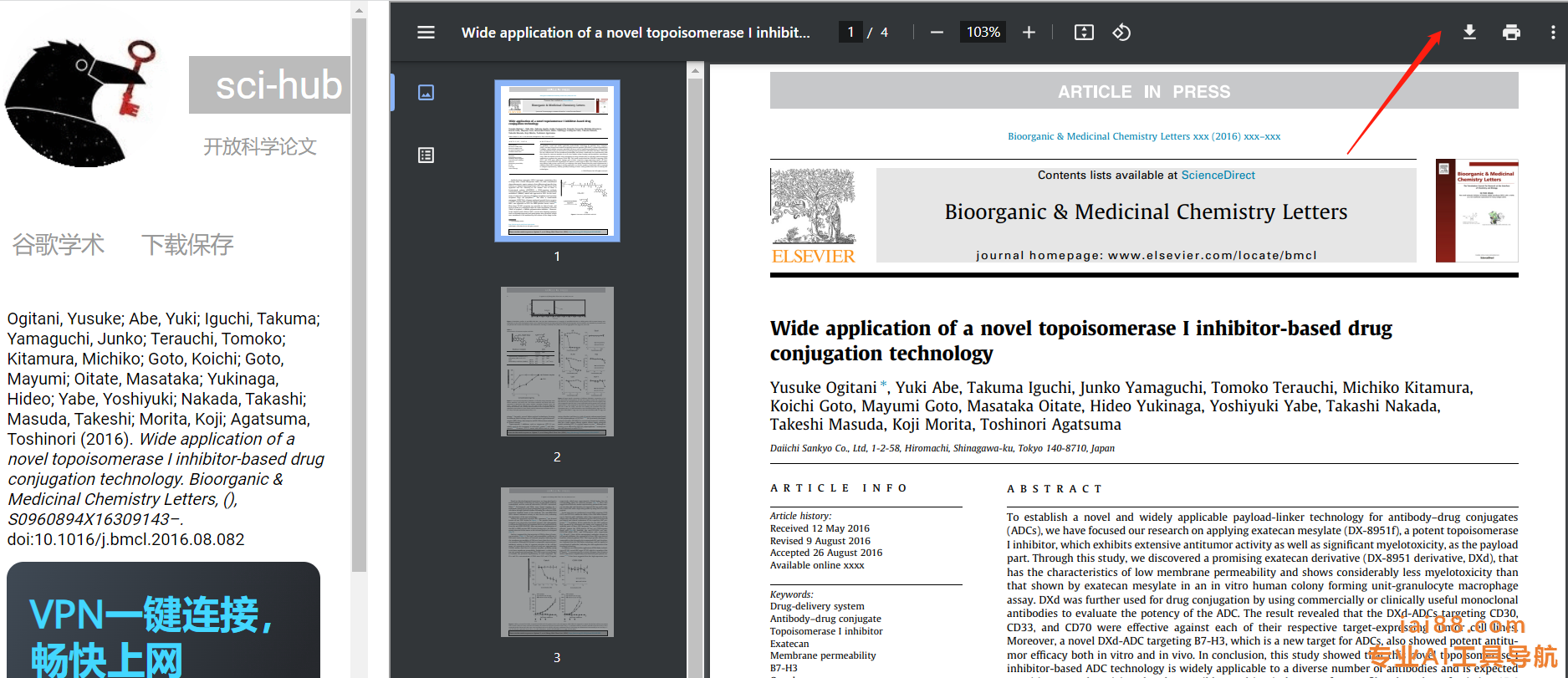The width and height of the screenshot is (1568, 678).
Task: Open the more actions three-dot menu
Action: pyautogui.click(x=1553, y=33)
